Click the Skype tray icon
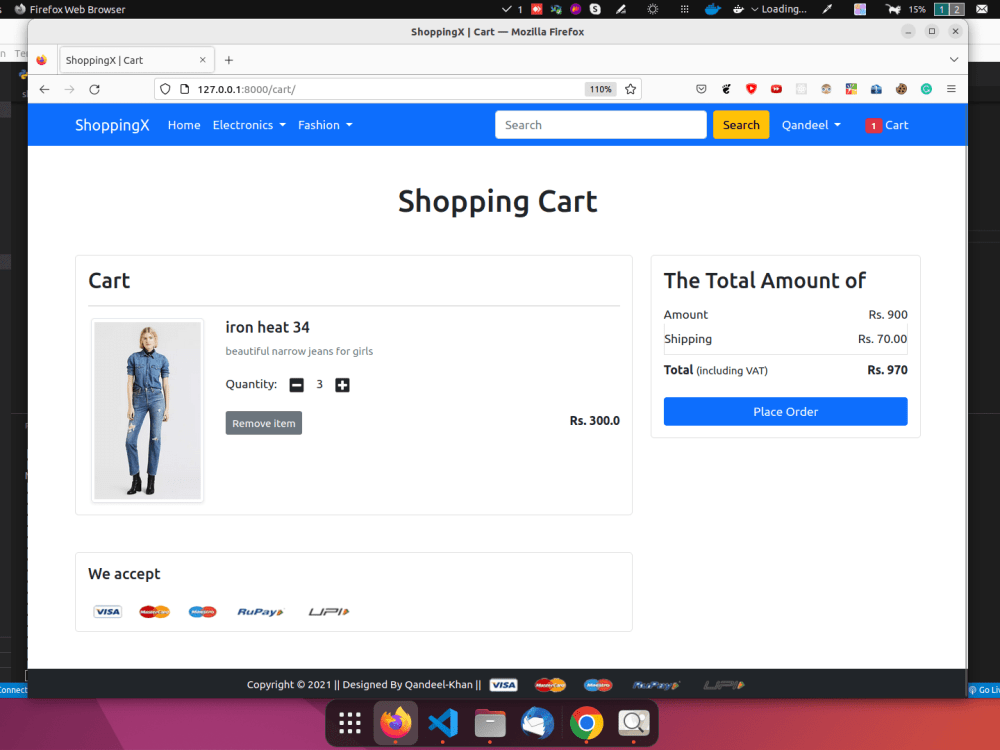The image size is (1000, 750). 595,9
